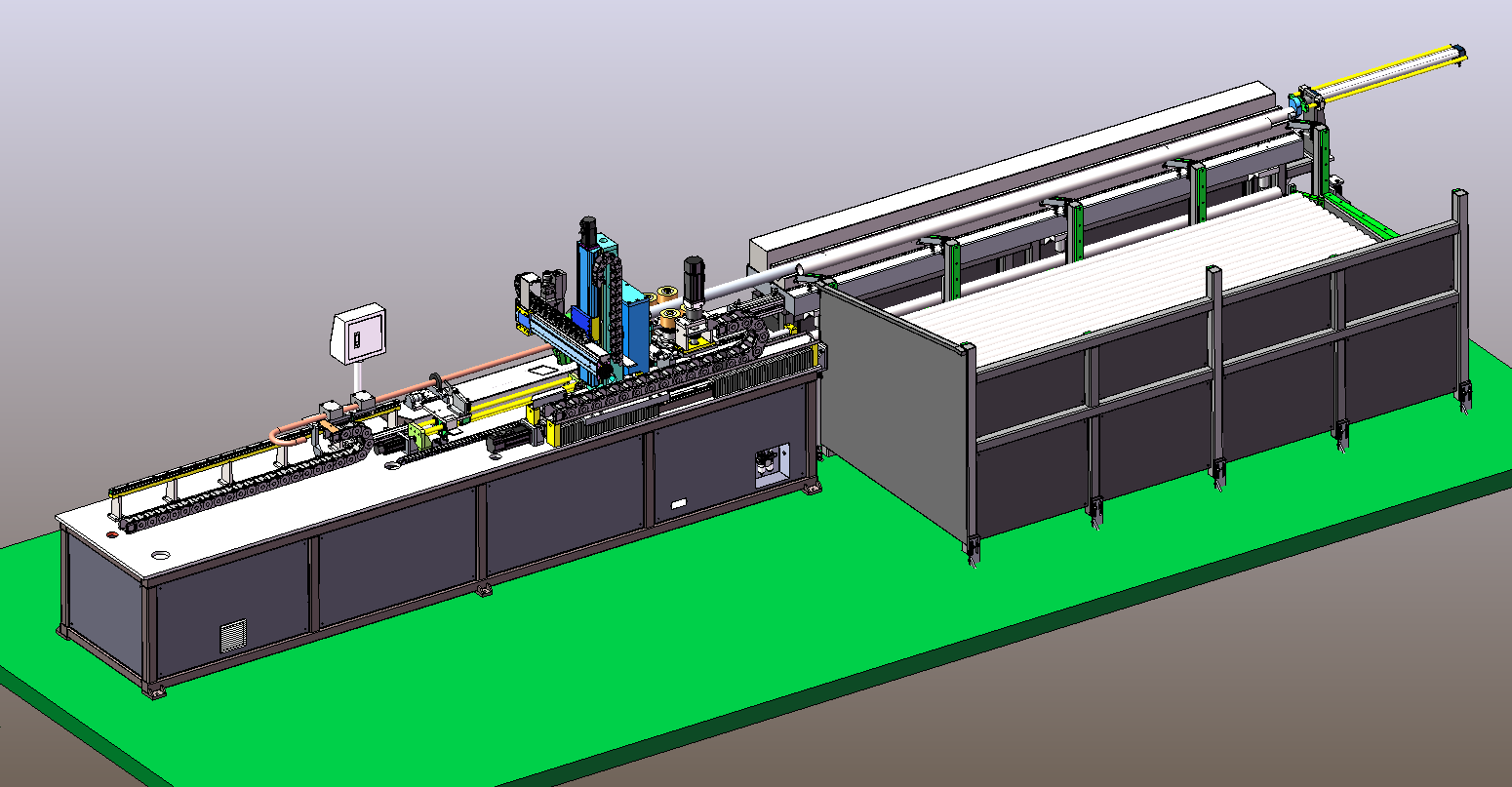
Task: Click the air filter regulator unit in cabinet recess
Action: tap(768, 465)
